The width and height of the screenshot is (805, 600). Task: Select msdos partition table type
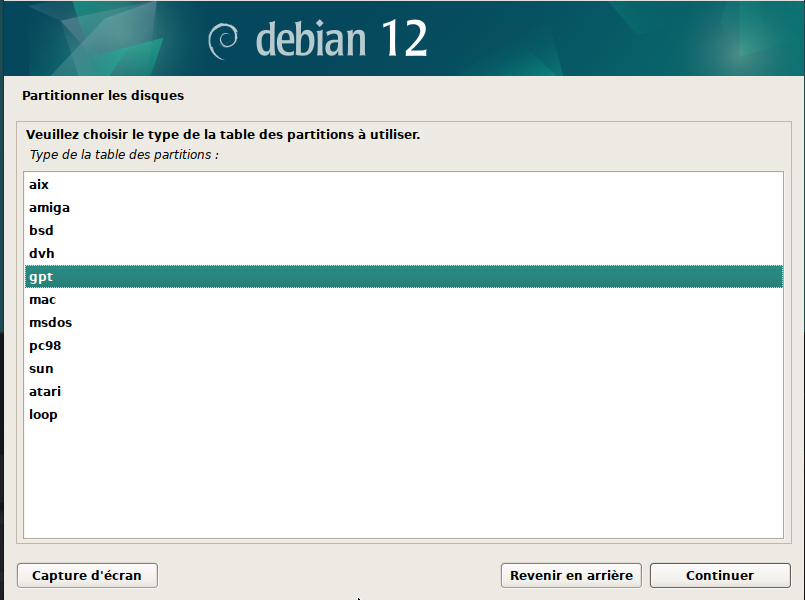pyautogui.click(x=404, y=323)
